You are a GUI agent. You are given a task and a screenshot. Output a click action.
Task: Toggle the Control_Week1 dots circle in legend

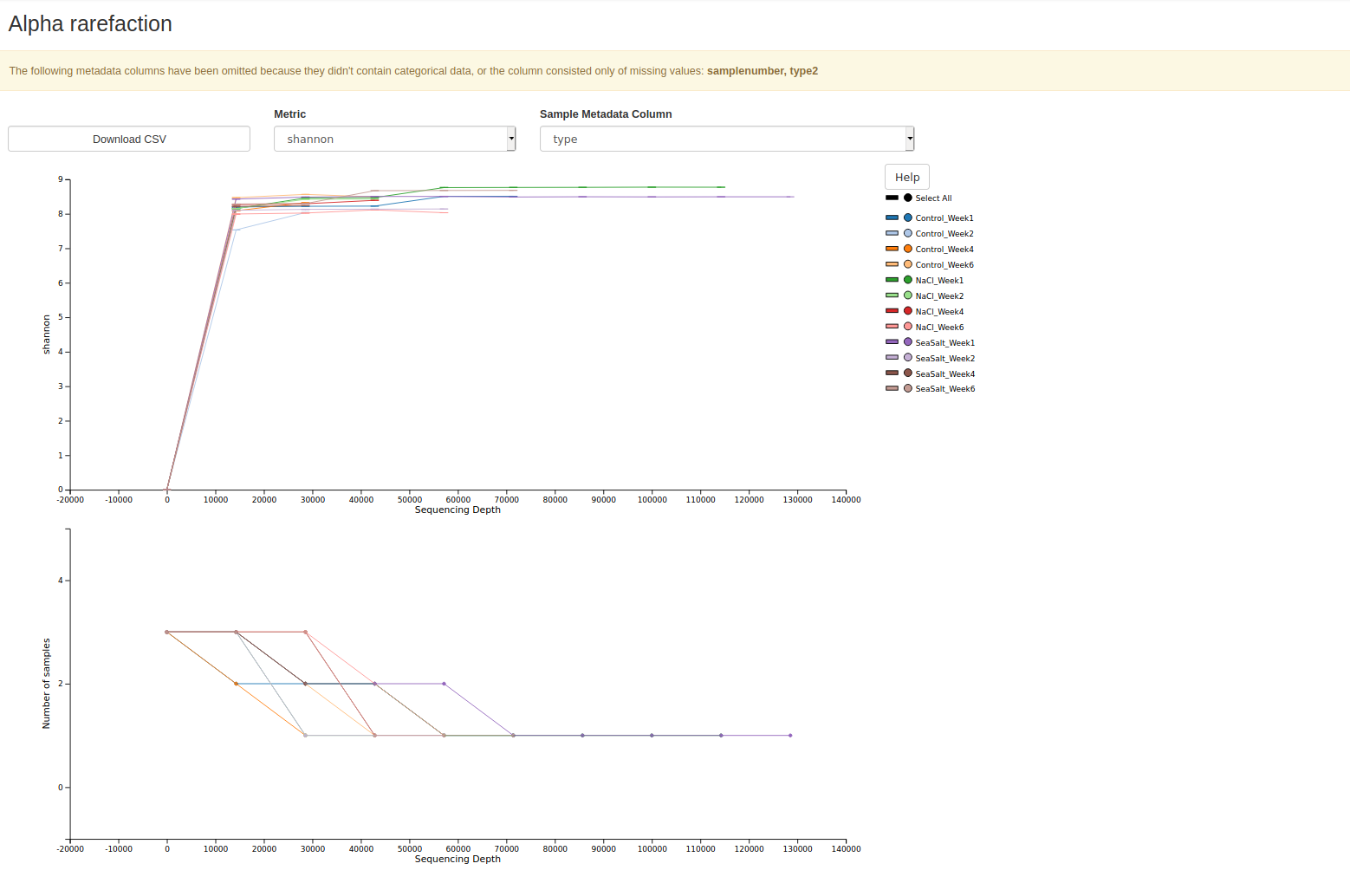(907, 218)
